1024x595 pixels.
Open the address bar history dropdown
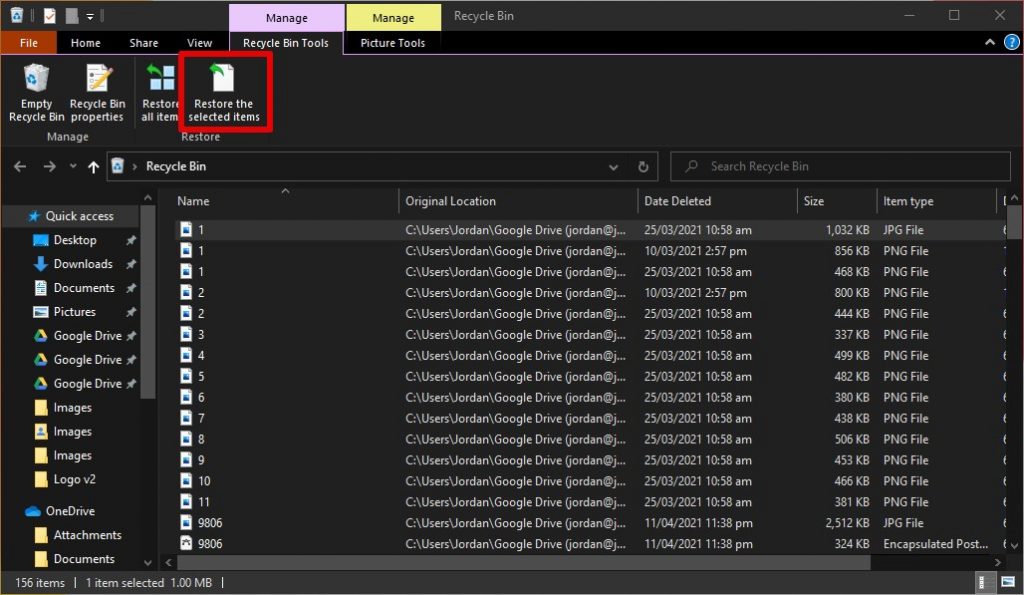point(613,166)
